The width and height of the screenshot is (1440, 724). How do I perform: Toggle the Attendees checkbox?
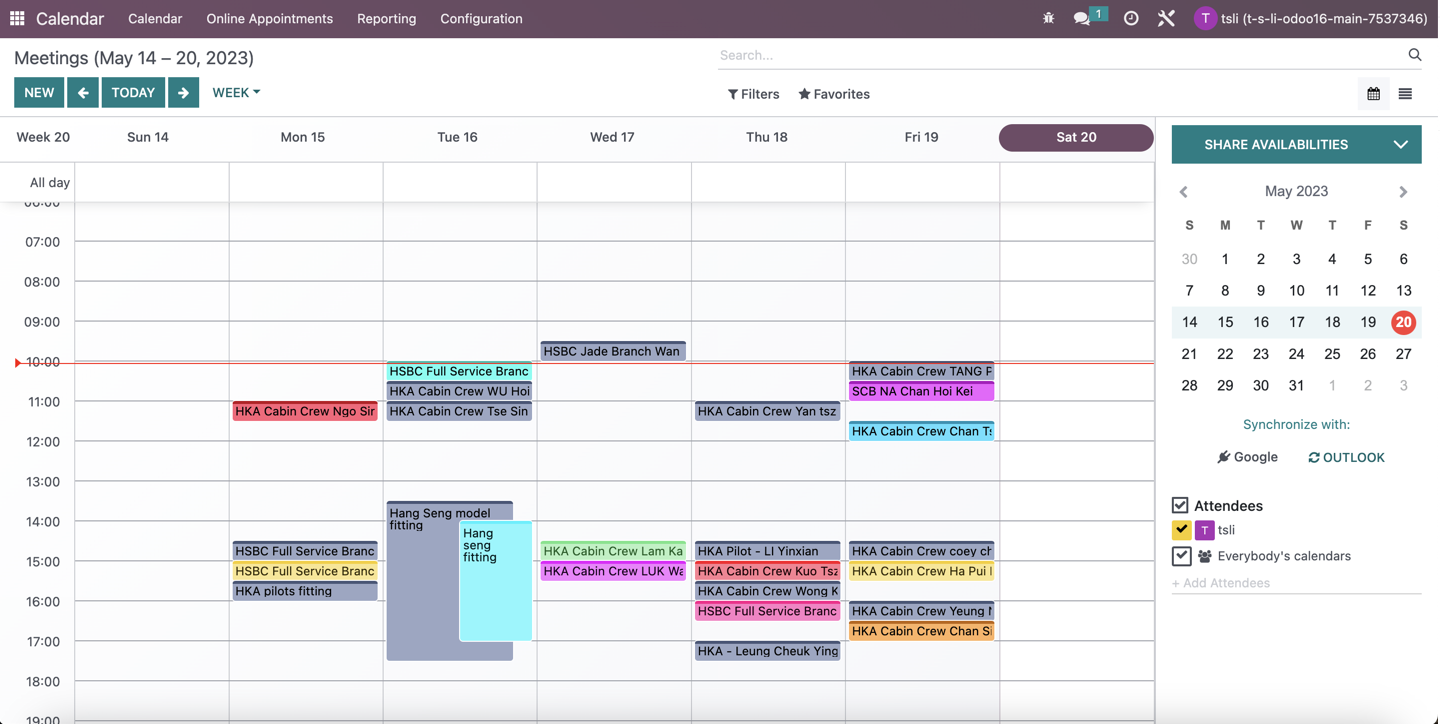1180,505
